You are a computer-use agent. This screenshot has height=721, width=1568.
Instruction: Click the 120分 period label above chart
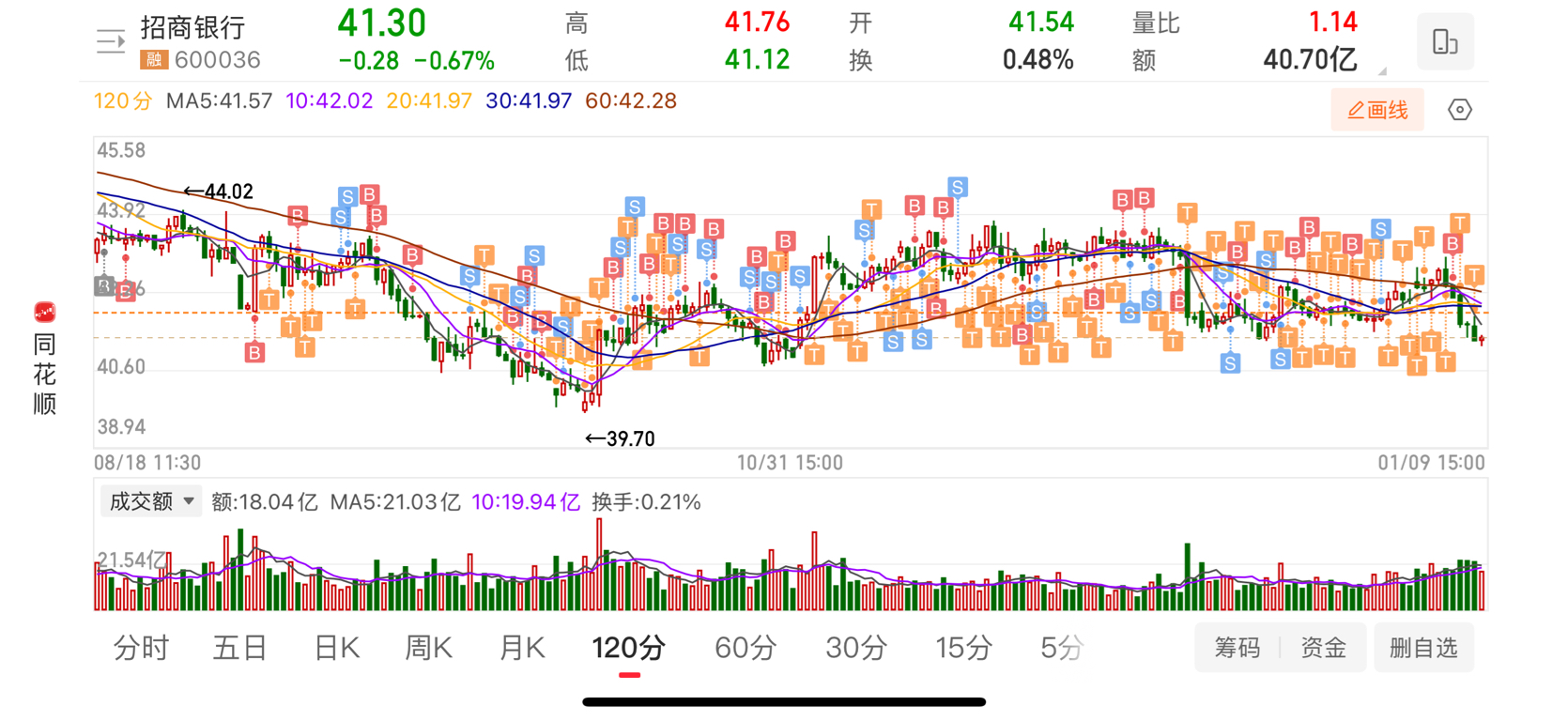point(123,100)
